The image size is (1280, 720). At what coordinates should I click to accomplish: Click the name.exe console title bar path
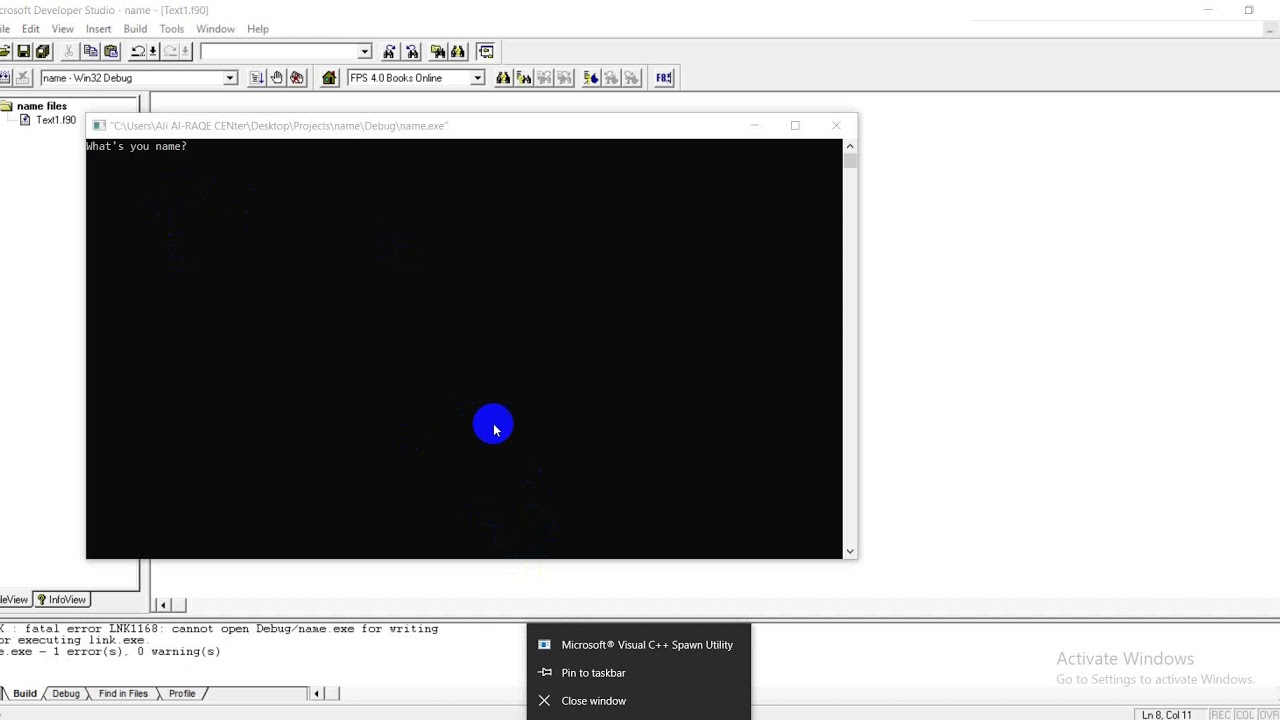coord(279,126)
